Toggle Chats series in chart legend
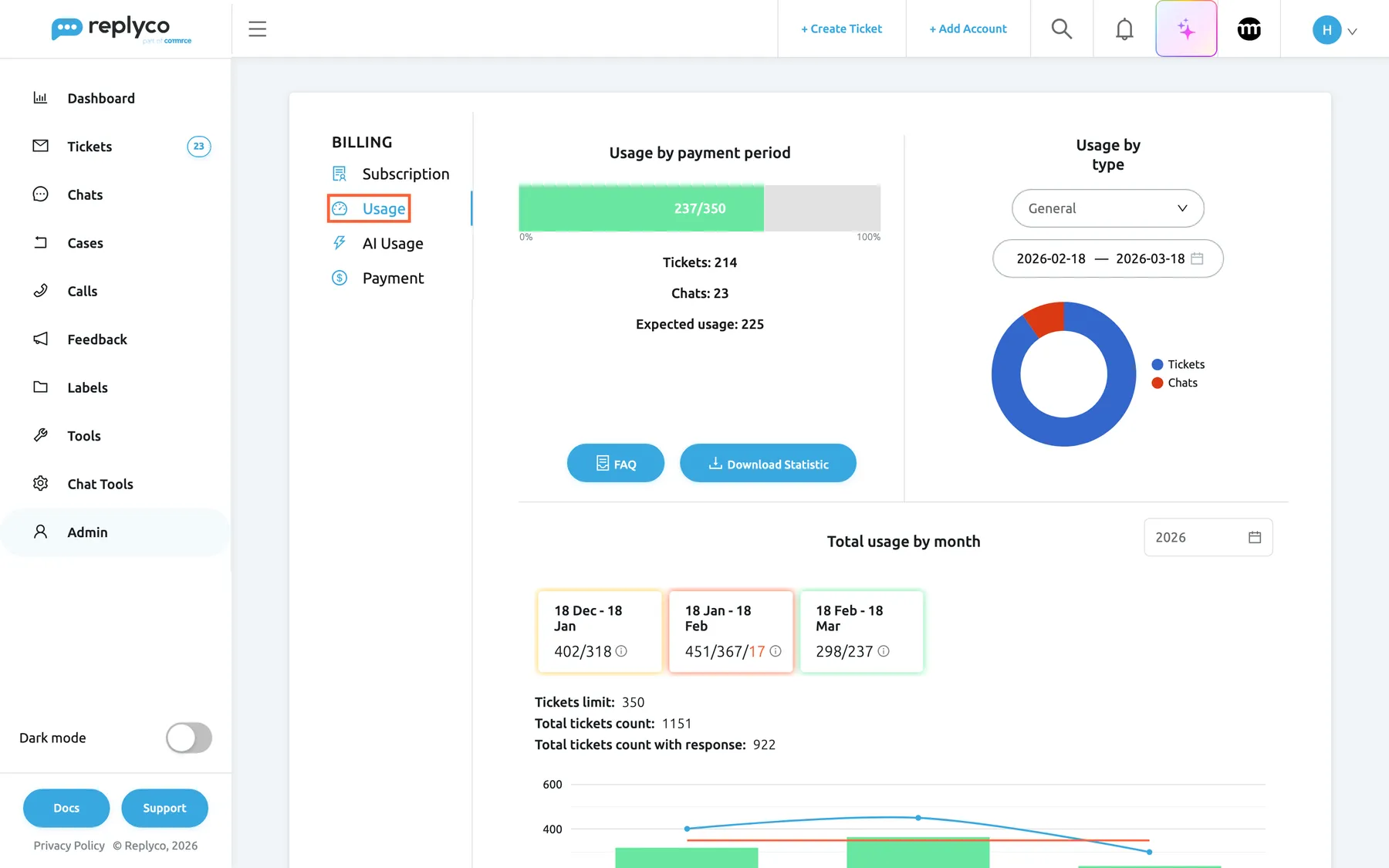The height and width of the screenshot is (868, 1389). [x=1174, y=383]
